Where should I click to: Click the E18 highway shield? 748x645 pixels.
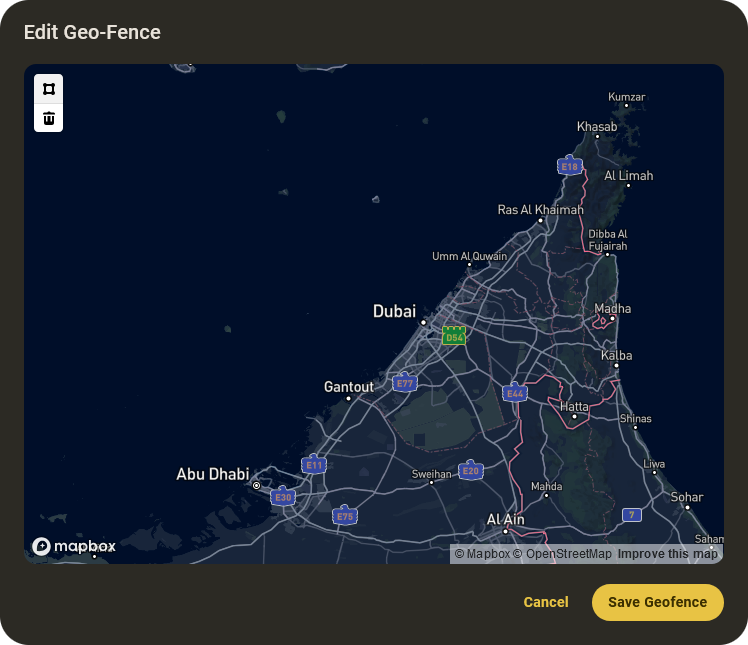(569, 166)
